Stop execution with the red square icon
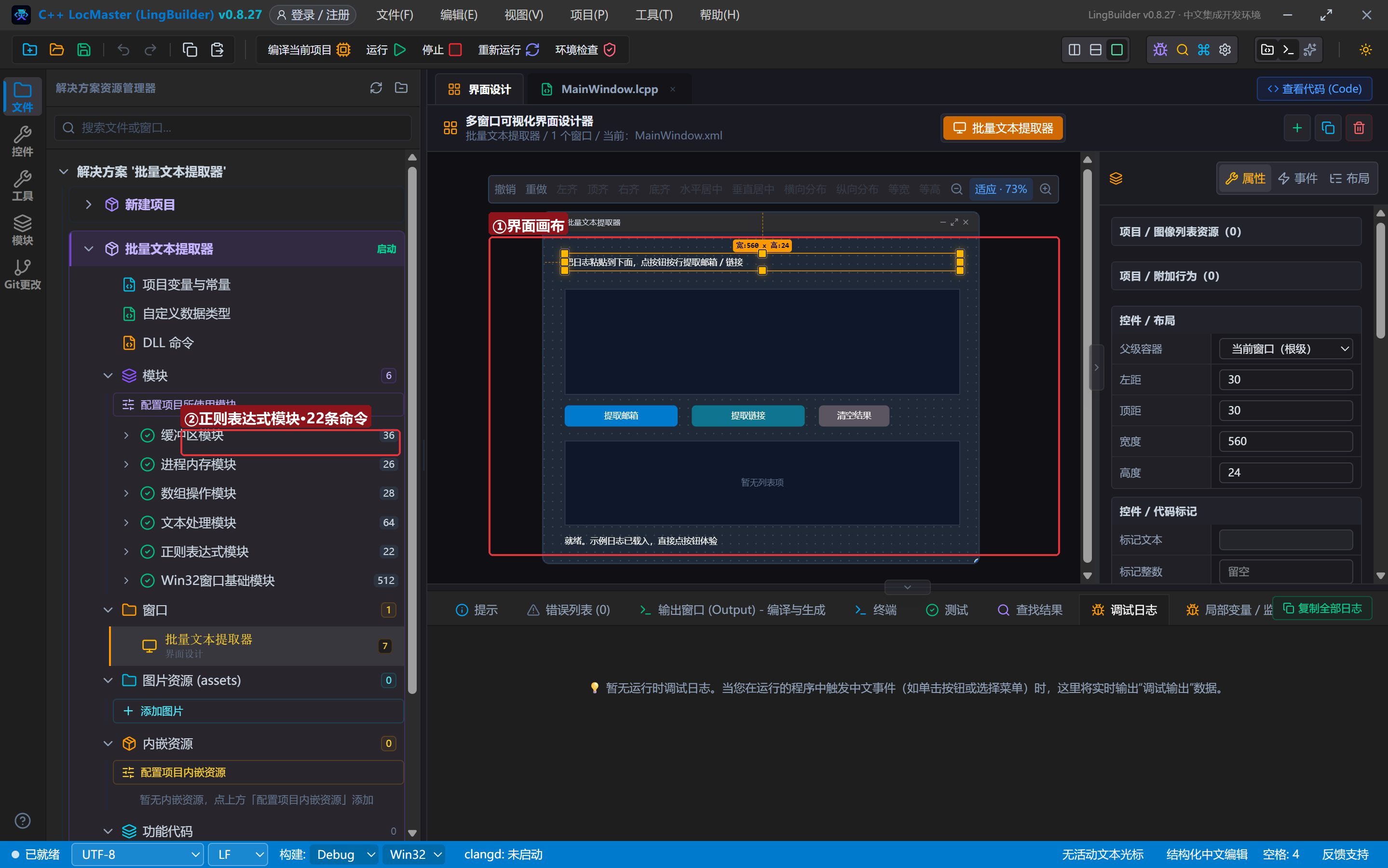The image size is (1388, 868). click(455, 50)
